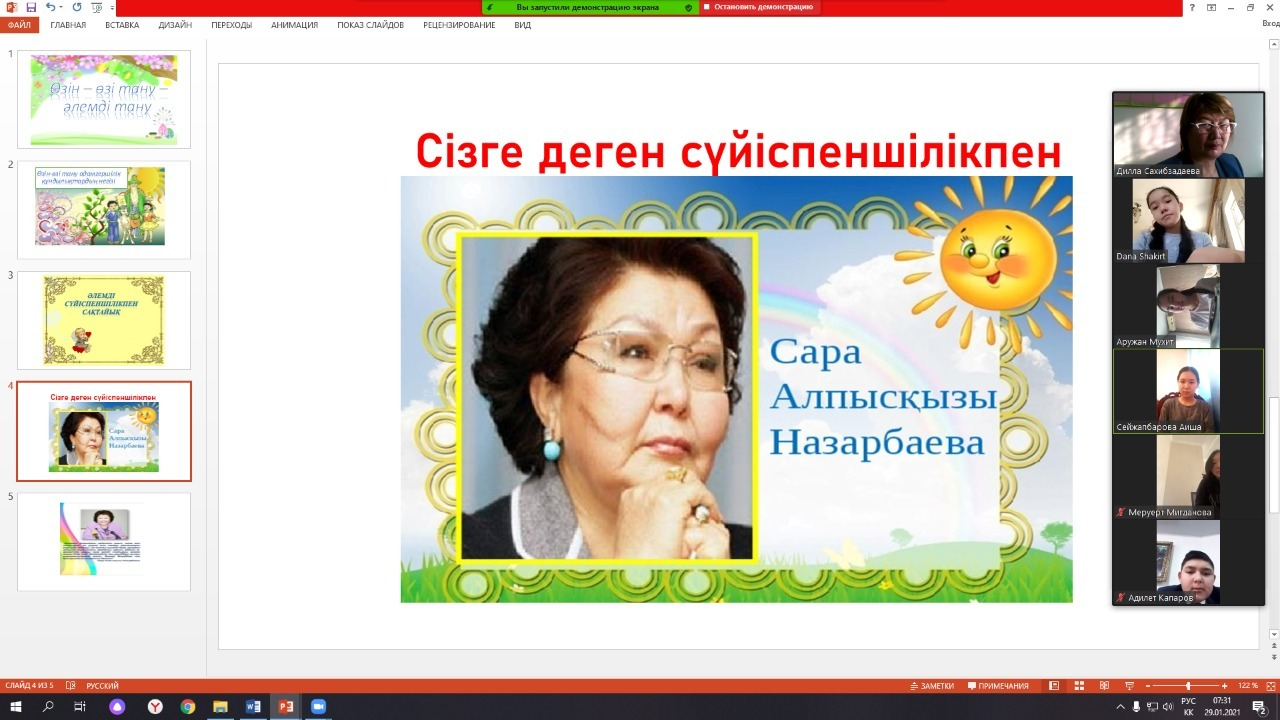Toggle Normal view button in status bar
Screen dimensions: 1280x720
click(1054, 686)
